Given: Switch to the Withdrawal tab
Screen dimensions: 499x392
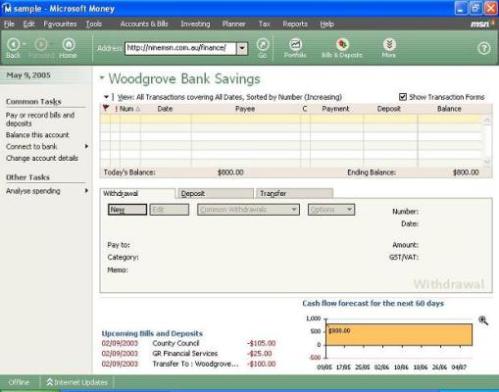Looking at the screenshot, I should coord(137,193).
